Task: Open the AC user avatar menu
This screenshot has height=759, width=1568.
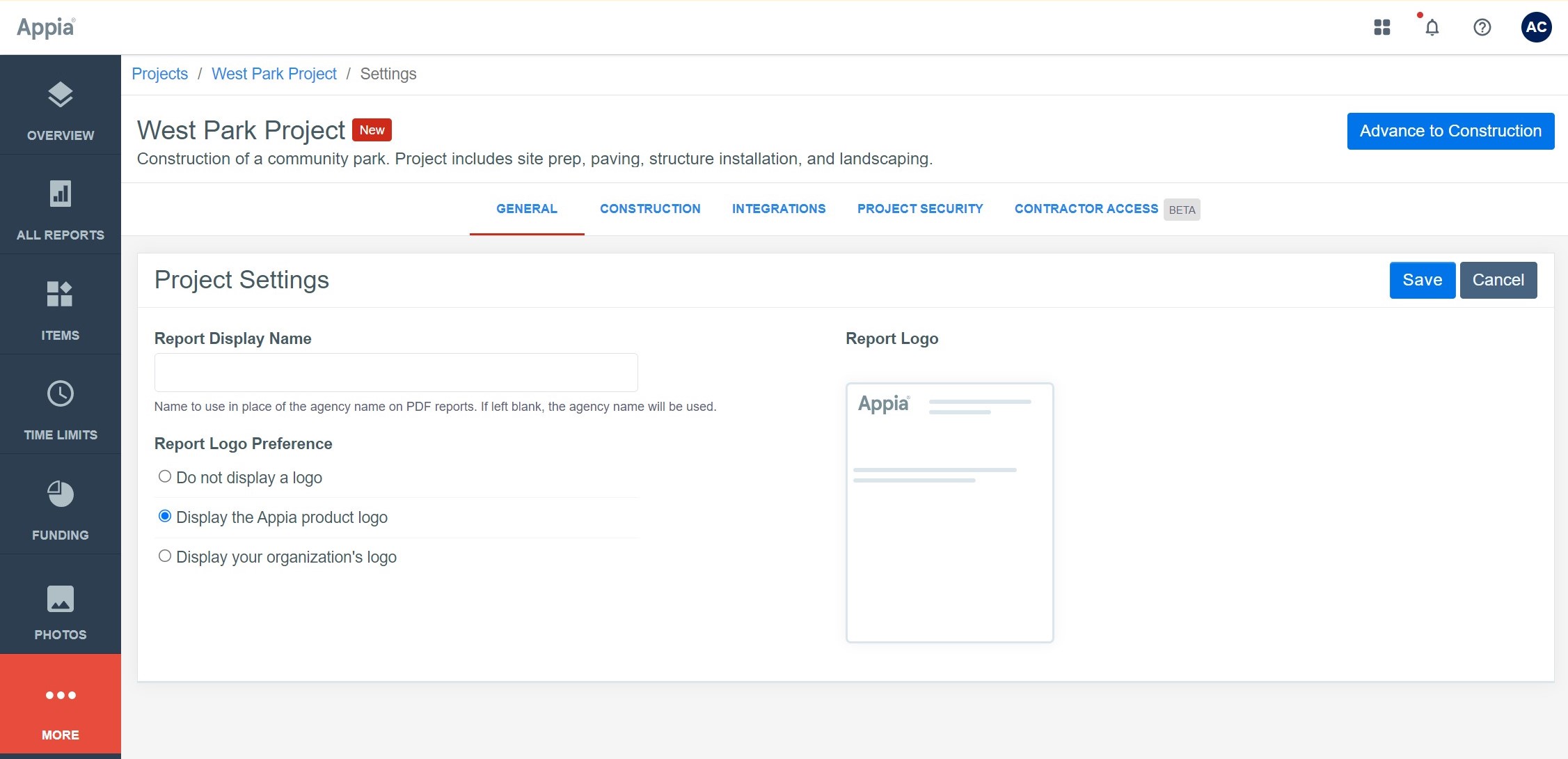Action: (x=1536, y=27)
